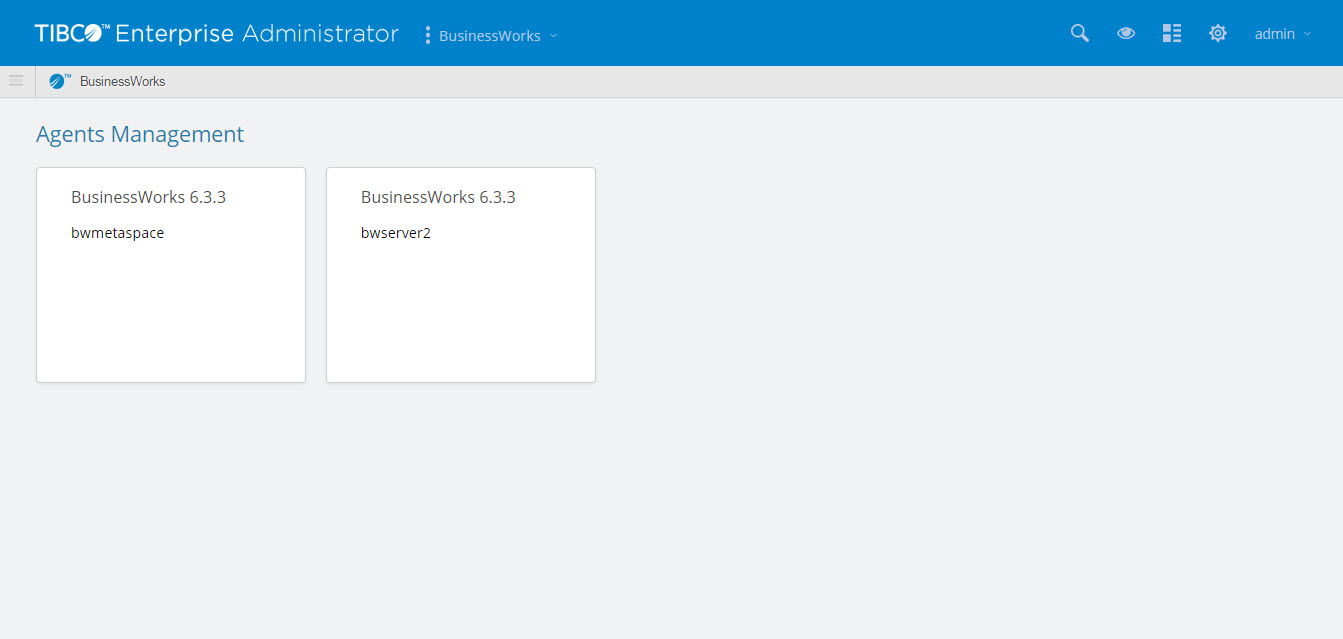Click the BusinessWorks breadcrumb link

pyautogui.click(x=123, y=82)
